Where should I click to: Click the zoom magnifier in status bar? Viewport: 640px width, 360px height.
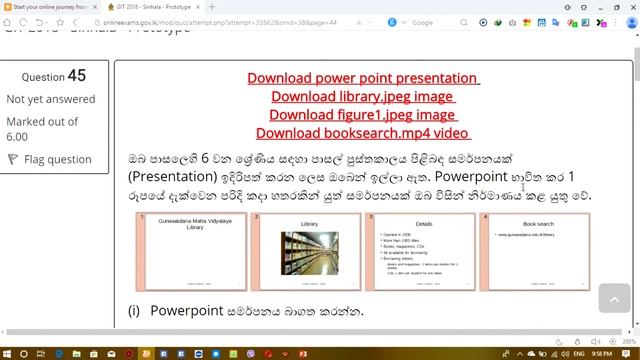613,342
